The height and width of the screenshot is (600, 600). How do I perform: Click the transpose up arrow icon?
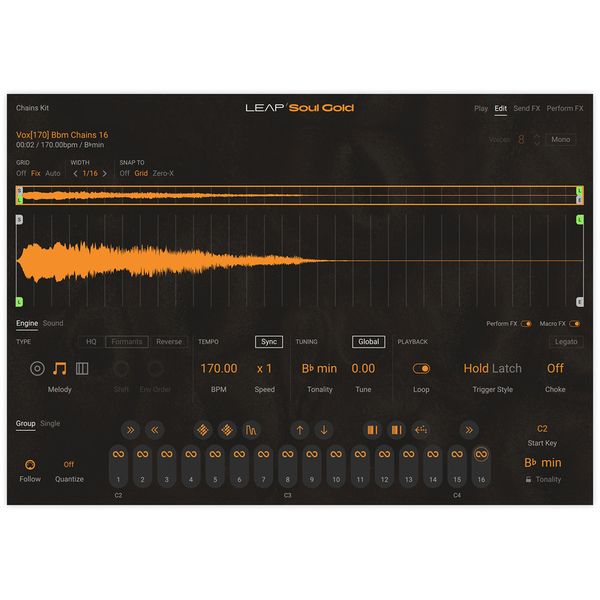[299, 430]
